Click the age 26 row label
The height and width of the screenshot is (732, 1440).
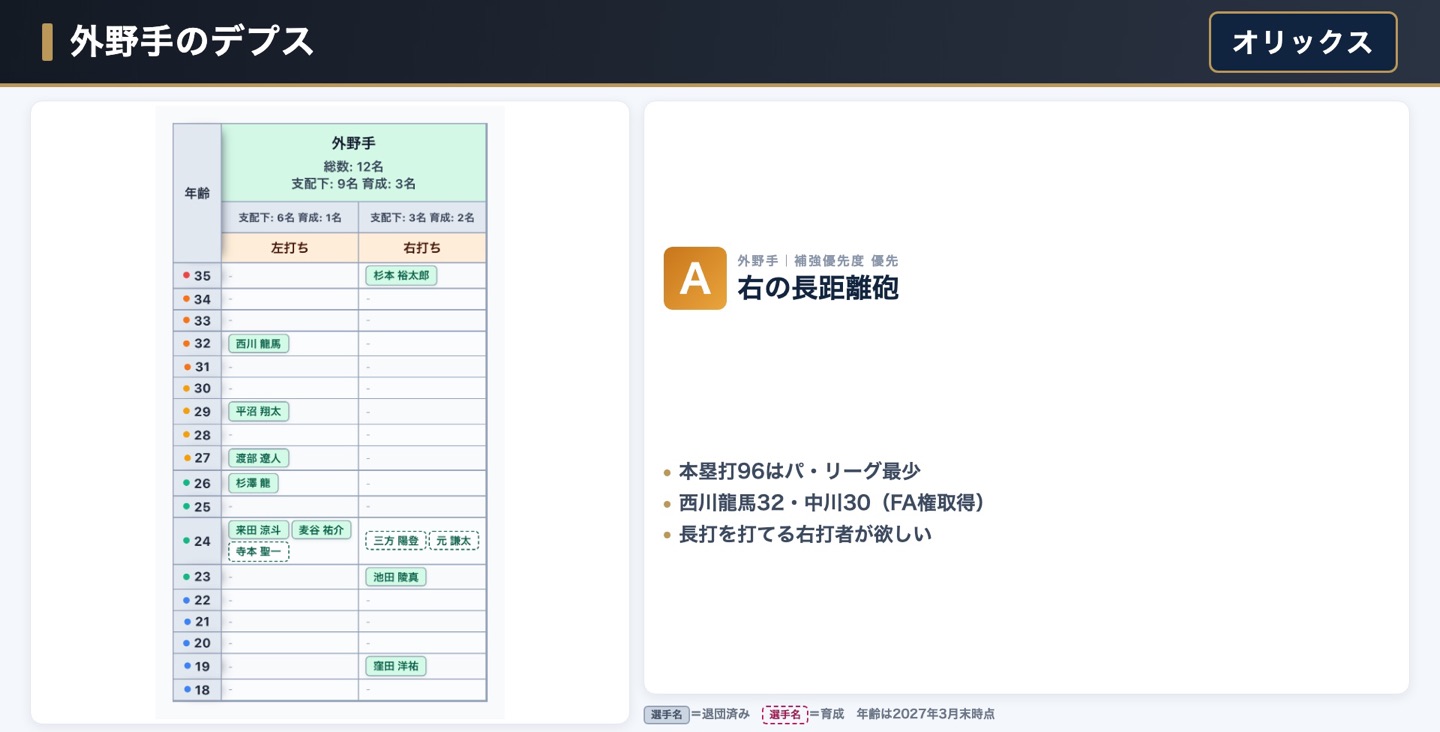pos(197,483)
